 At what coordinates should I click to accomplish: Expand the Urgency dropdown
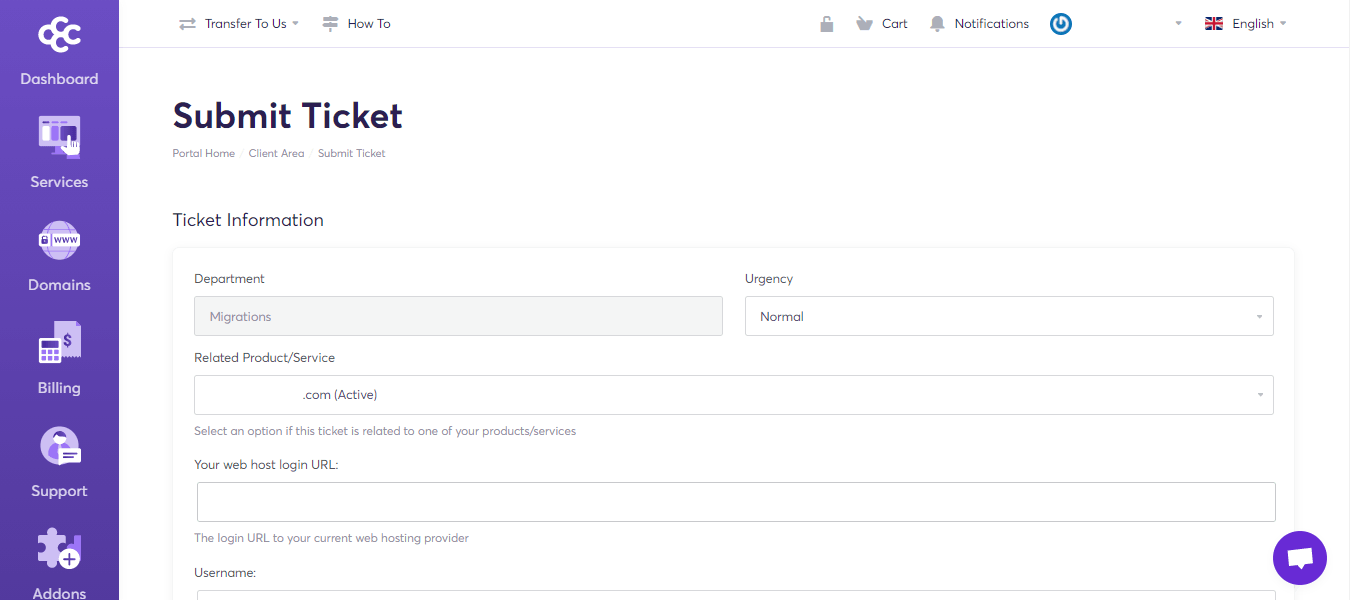1008,316
